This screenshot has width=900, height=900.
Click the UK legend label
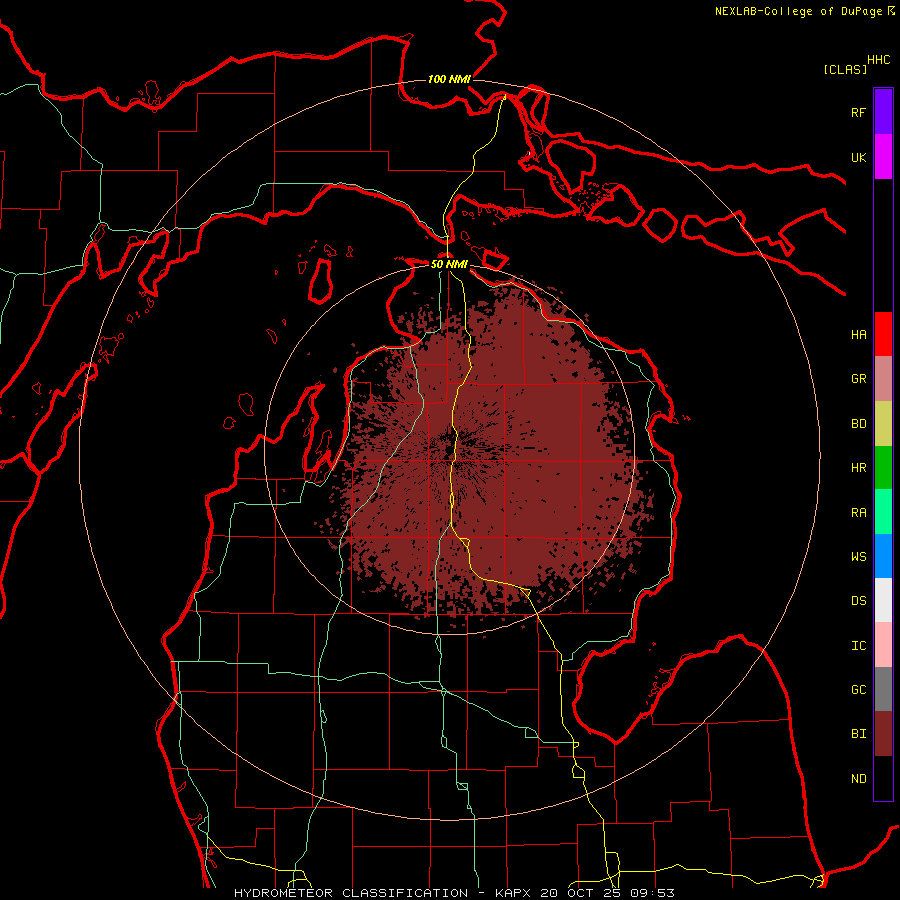click(858, 157)
